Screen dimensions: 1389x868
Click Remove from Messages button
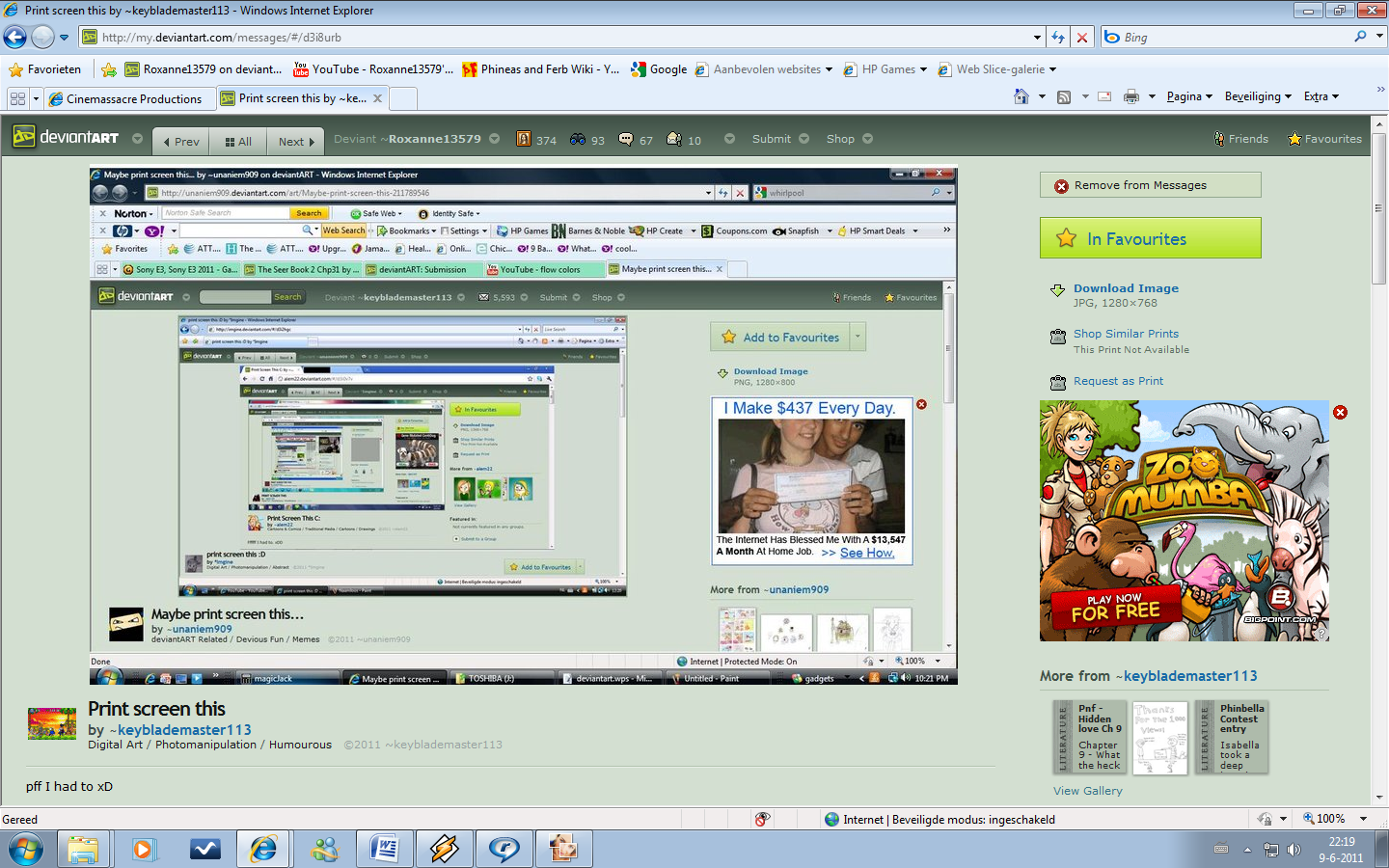(1151, 185)
